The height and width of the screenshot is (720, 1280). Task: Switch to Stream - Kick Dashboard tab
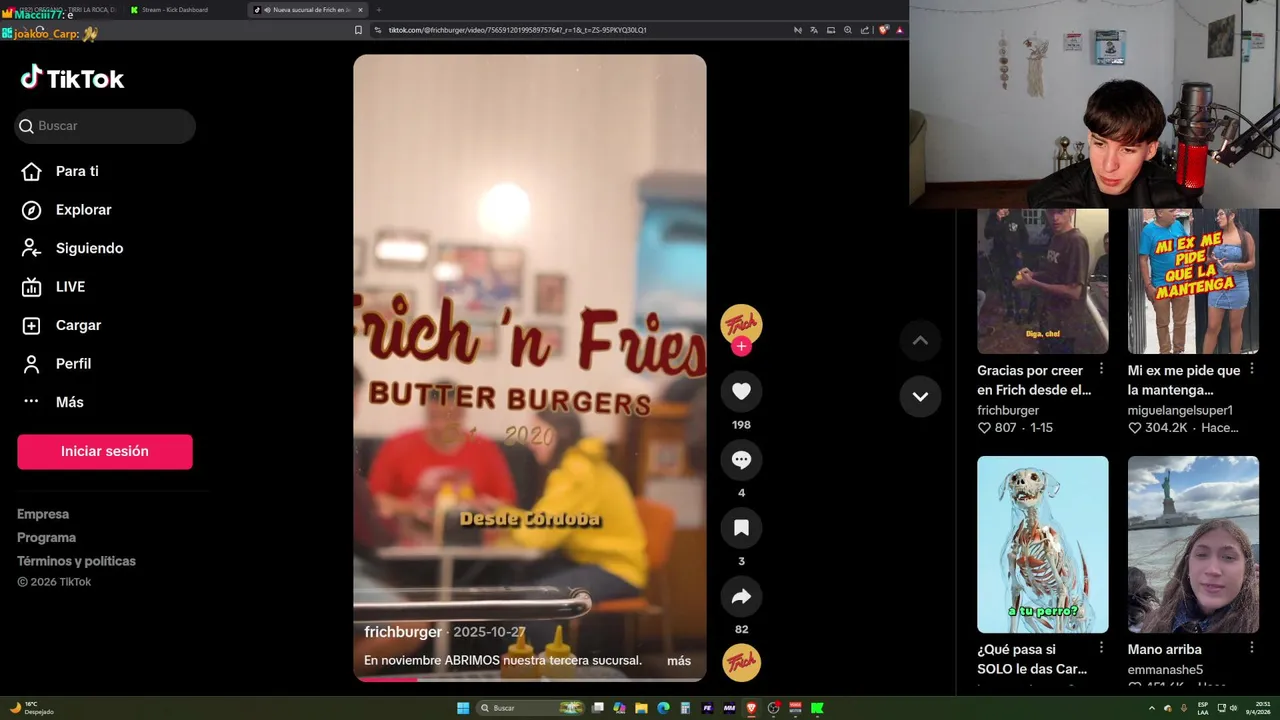175,10
